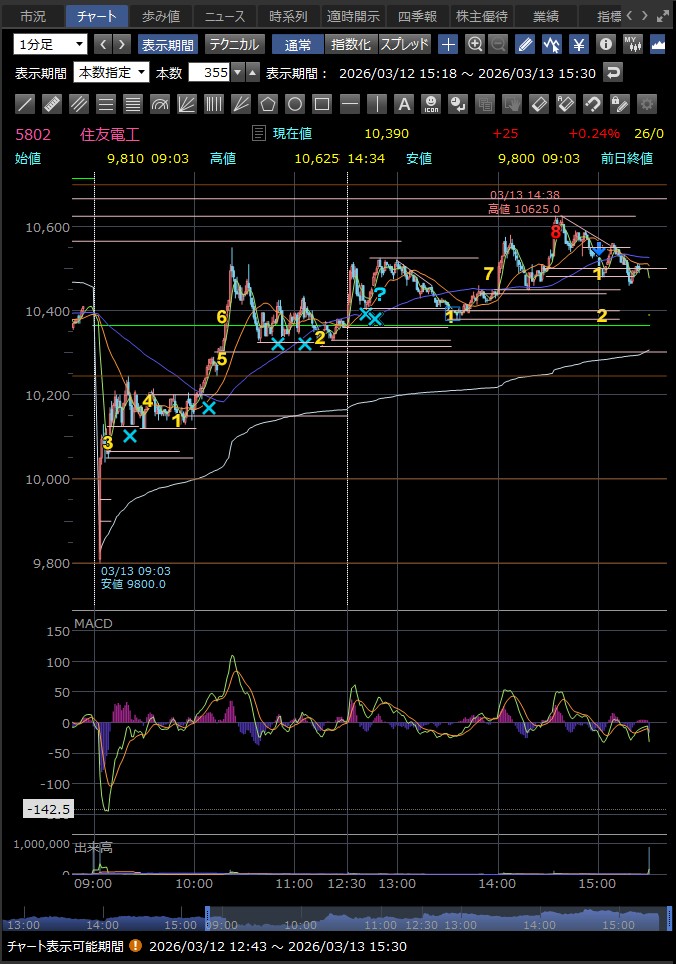This screenshot has height=964, width=676.
Task: Expand the 本数指定 period dropdown
Action: point(111,72)
